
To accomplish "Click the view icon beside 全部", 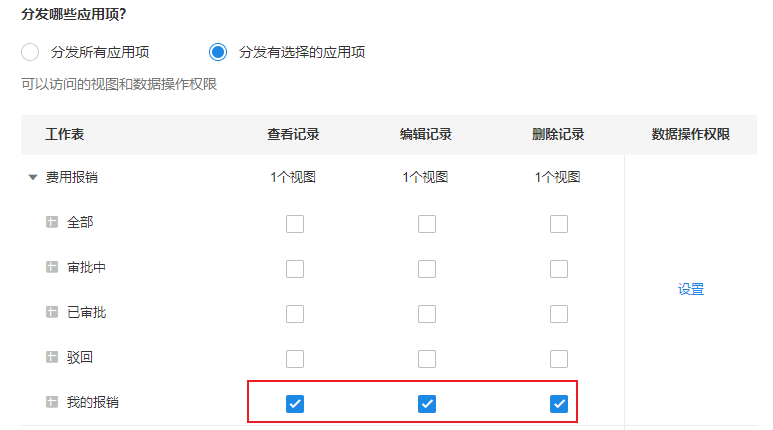I will [x=52, y=222].
